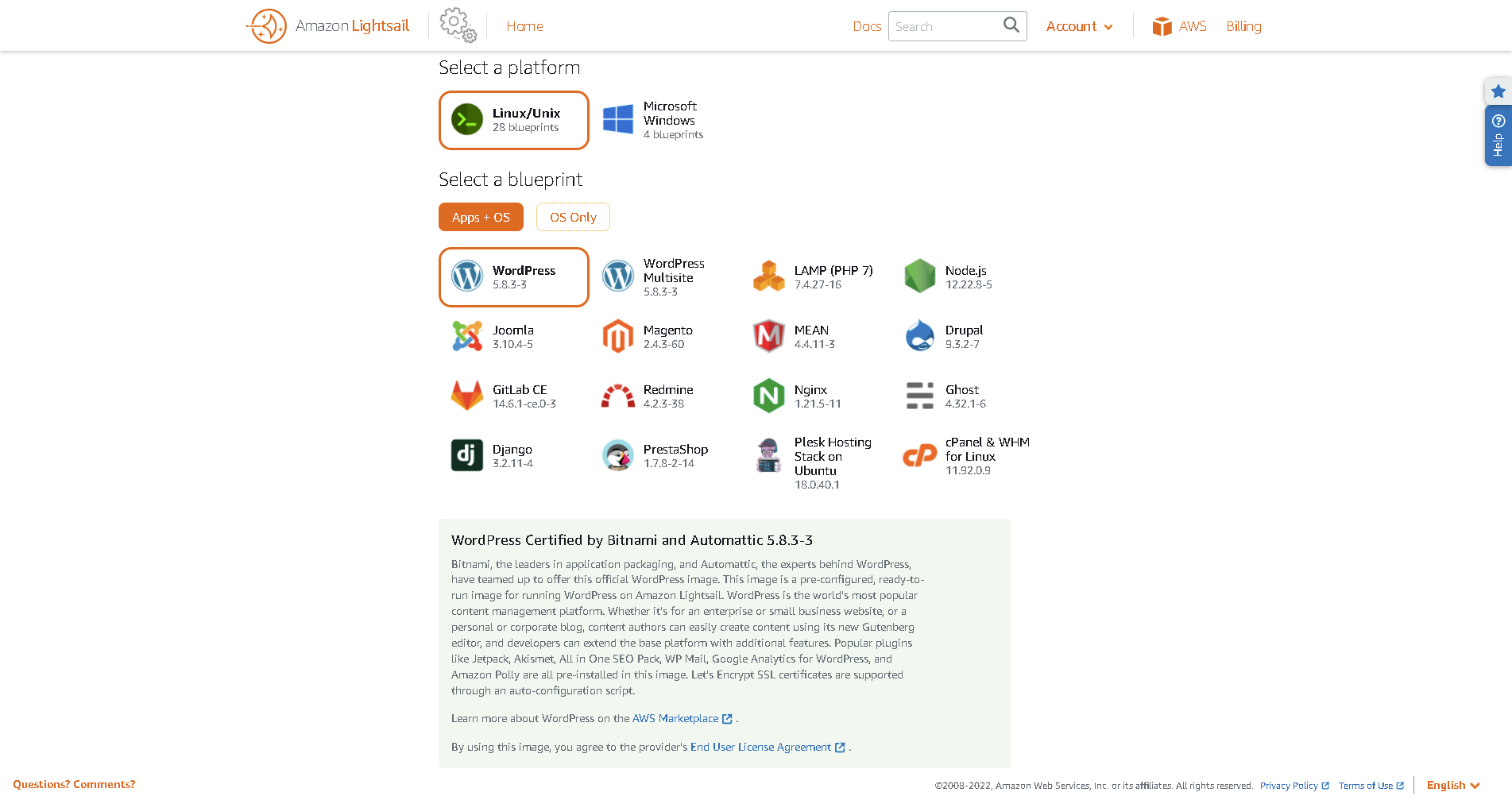The height and width of the screenshot is (800, 1512).
Task: Open the Lightsail settings gear icon
Action: point(457,25)
